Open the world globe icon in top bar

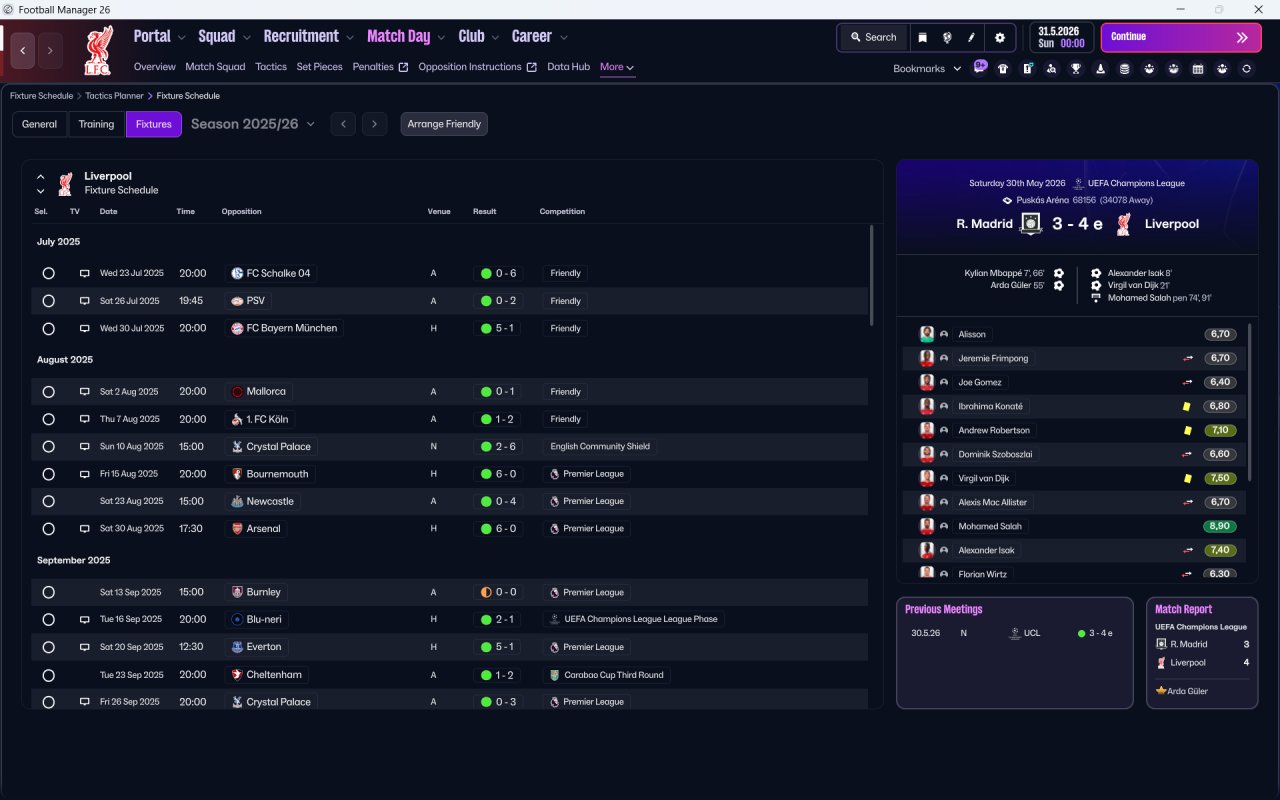(x=947, y=37)
